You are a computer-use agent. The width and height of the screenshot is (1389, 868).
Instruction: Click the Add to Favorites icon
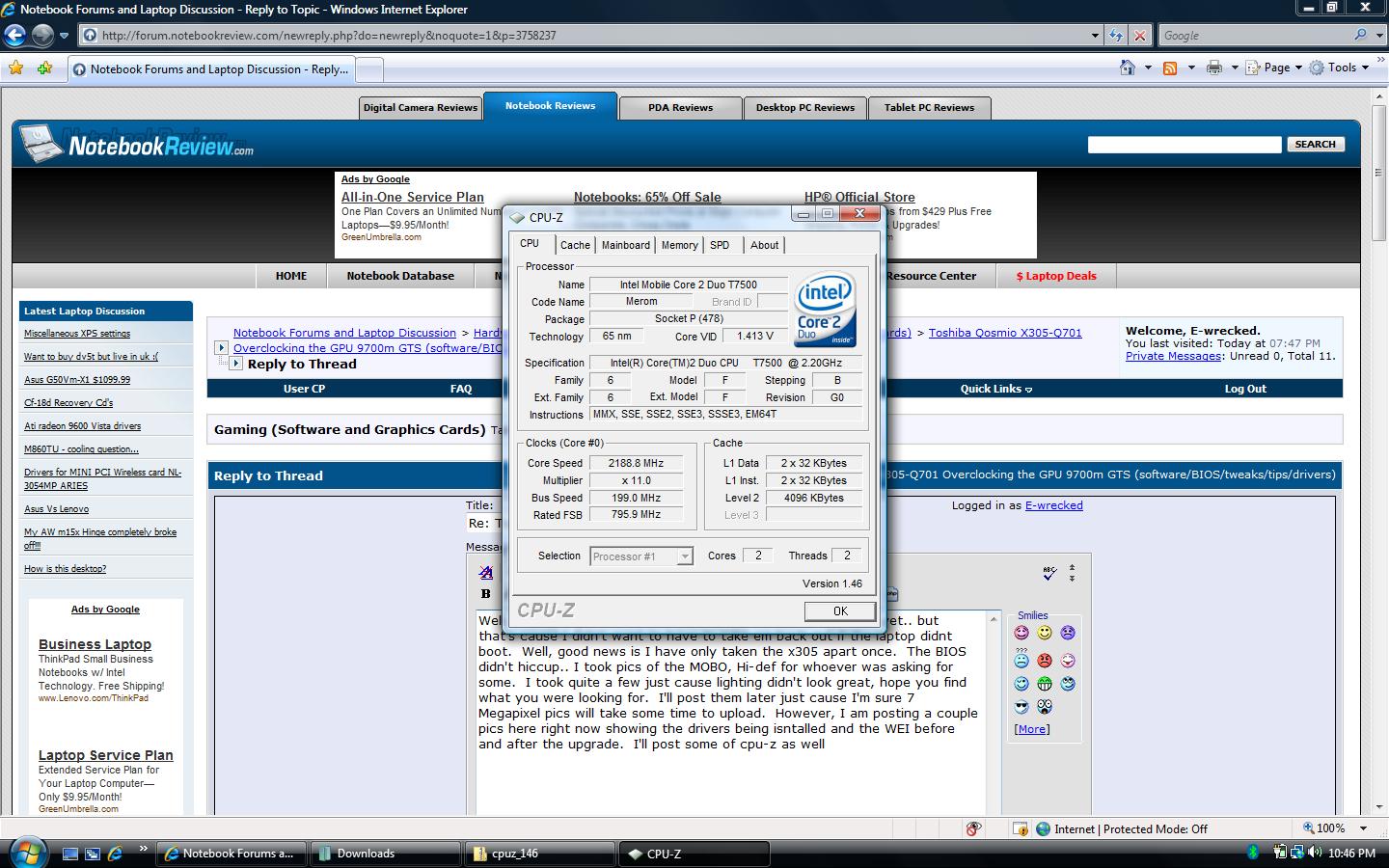(x=44, y=68)
